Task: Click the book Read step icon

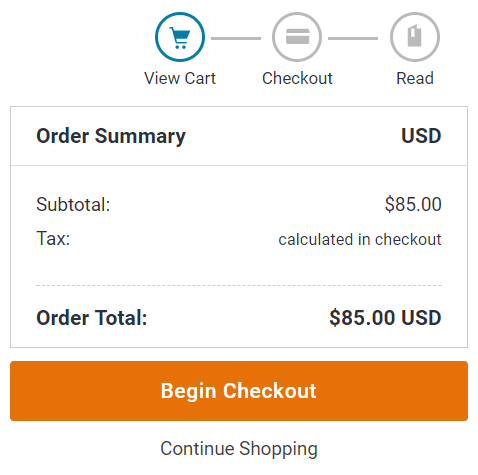Action: [415, 37]
